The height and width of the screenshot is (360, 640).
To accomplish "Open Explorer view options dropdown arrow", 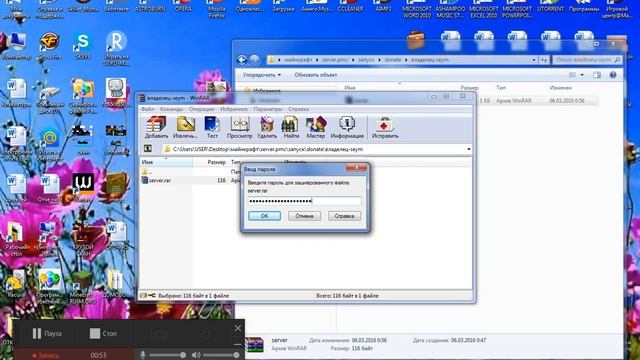I will coord(582,75).
